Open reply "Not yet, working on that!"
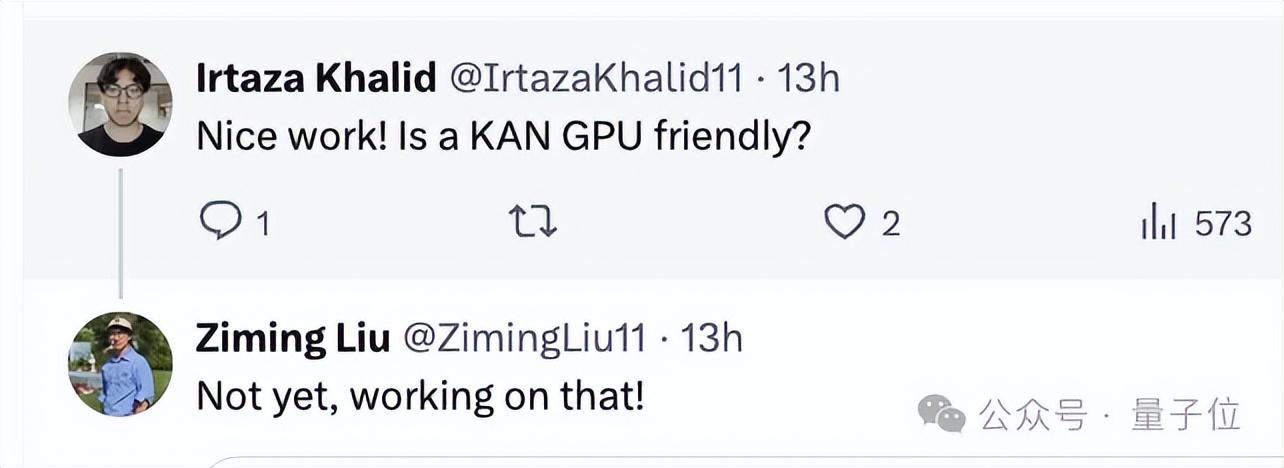This screenshot has height=468, width=1284. click(x=420, y=397)
